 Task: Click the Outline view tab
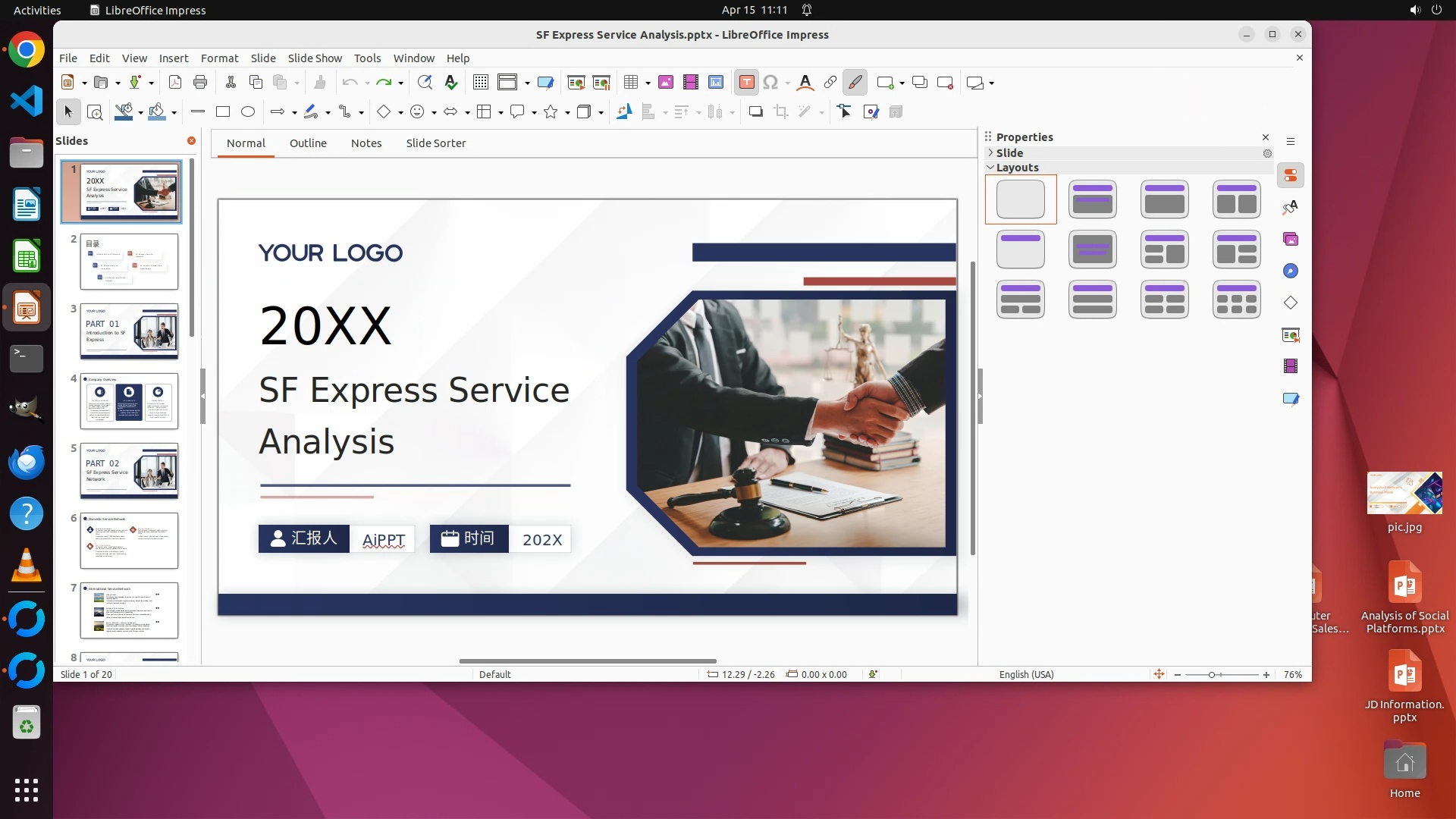point(308,143)
